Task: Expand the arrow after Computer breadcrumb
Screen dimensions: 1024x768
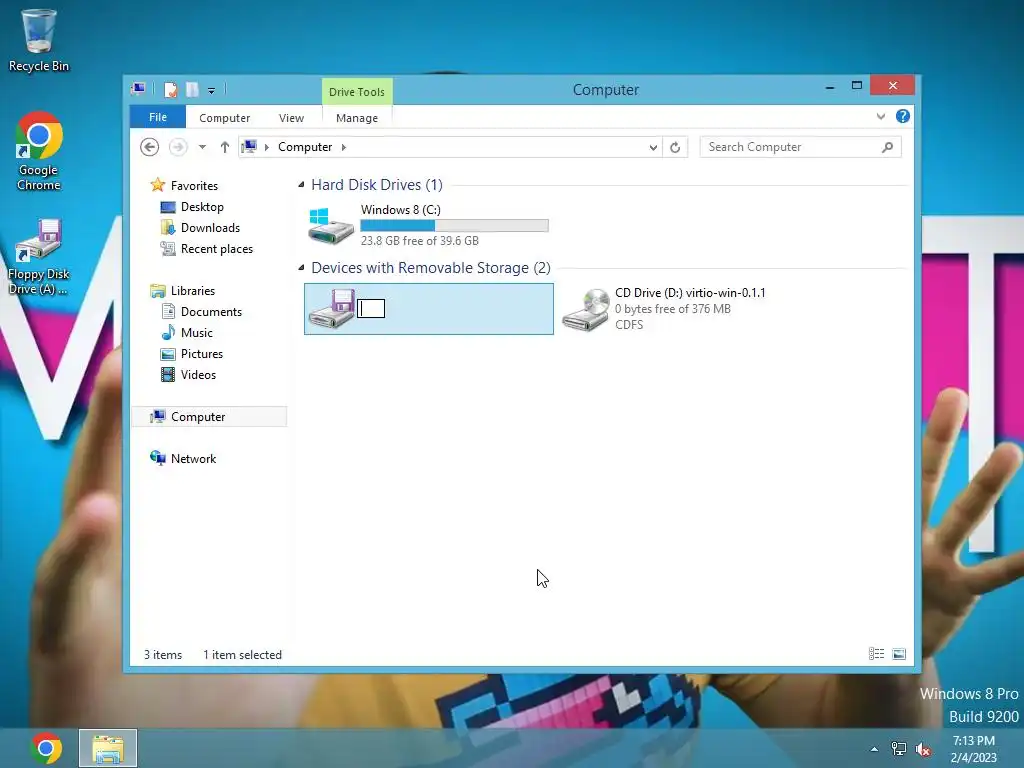Action: (x=344, y=147)
